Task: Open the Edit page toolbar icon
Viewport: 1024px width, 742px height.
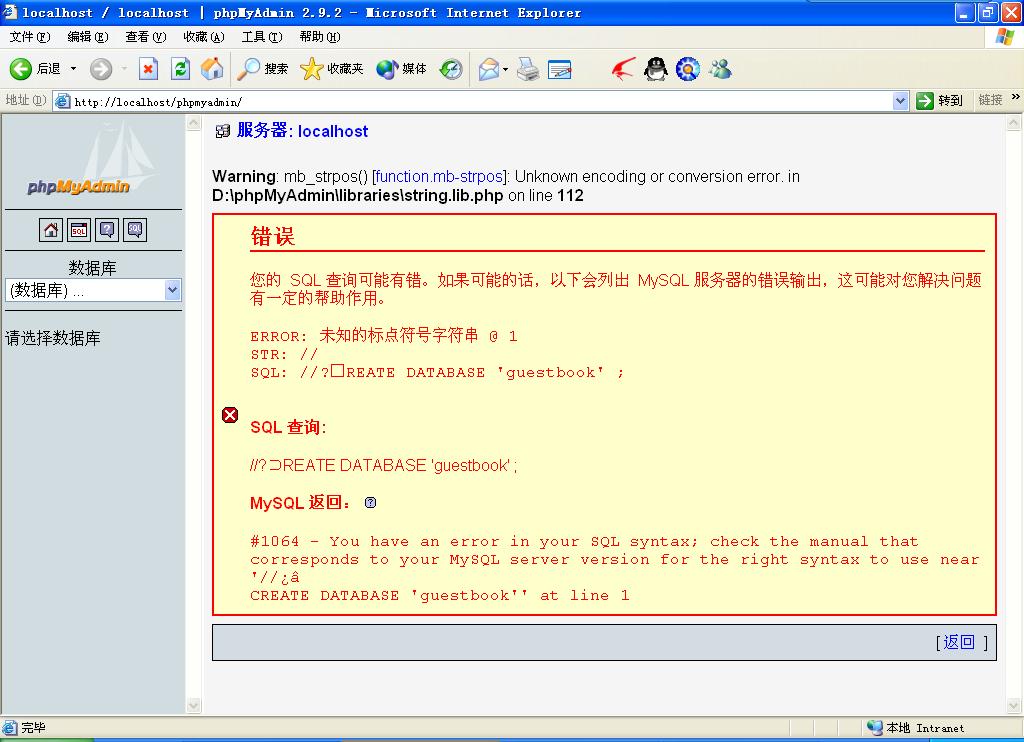Action: click(560, 69)
